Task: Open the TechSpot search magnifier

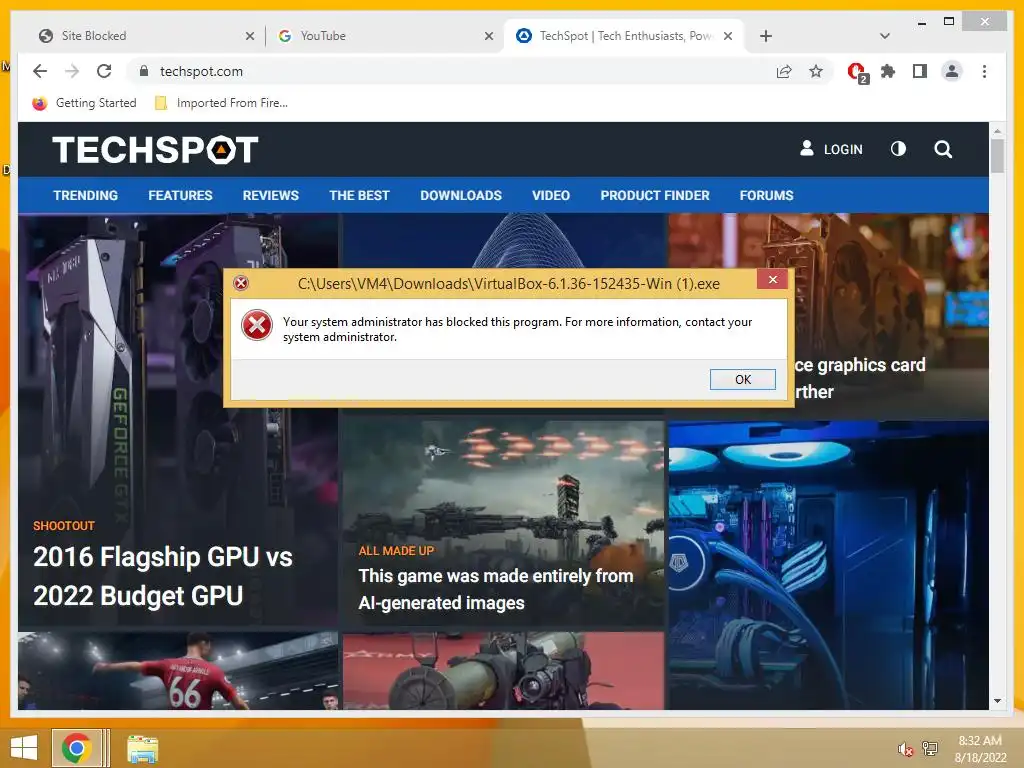Action: pos(942,150)
